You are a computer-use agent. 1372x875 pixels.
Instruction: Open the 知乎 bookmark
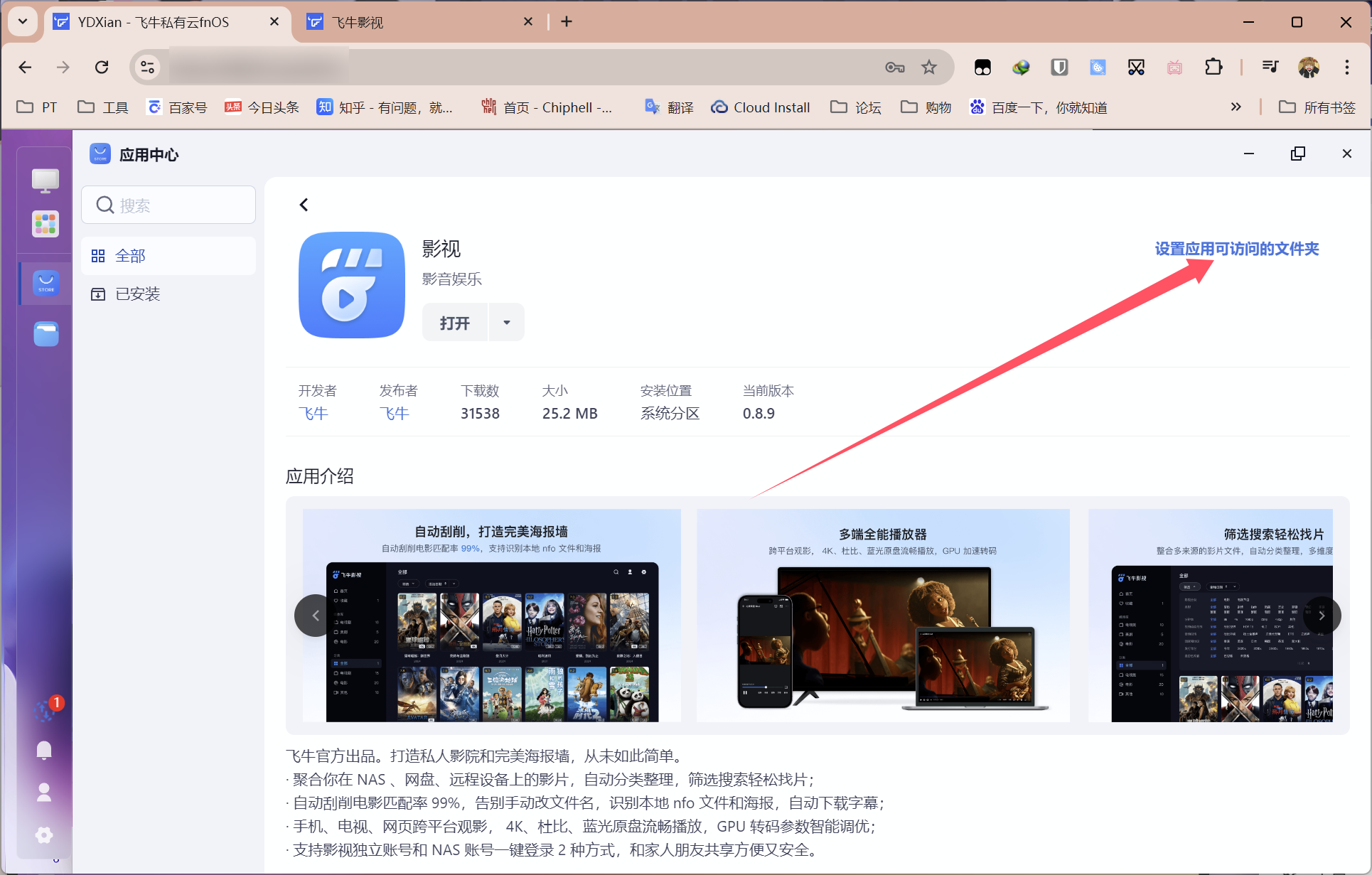[385, 107]
